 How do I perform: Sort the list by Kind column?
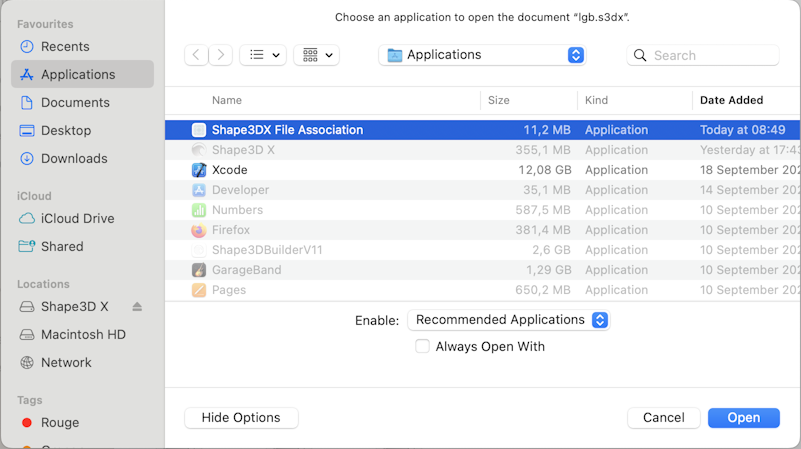pos(596,101)
